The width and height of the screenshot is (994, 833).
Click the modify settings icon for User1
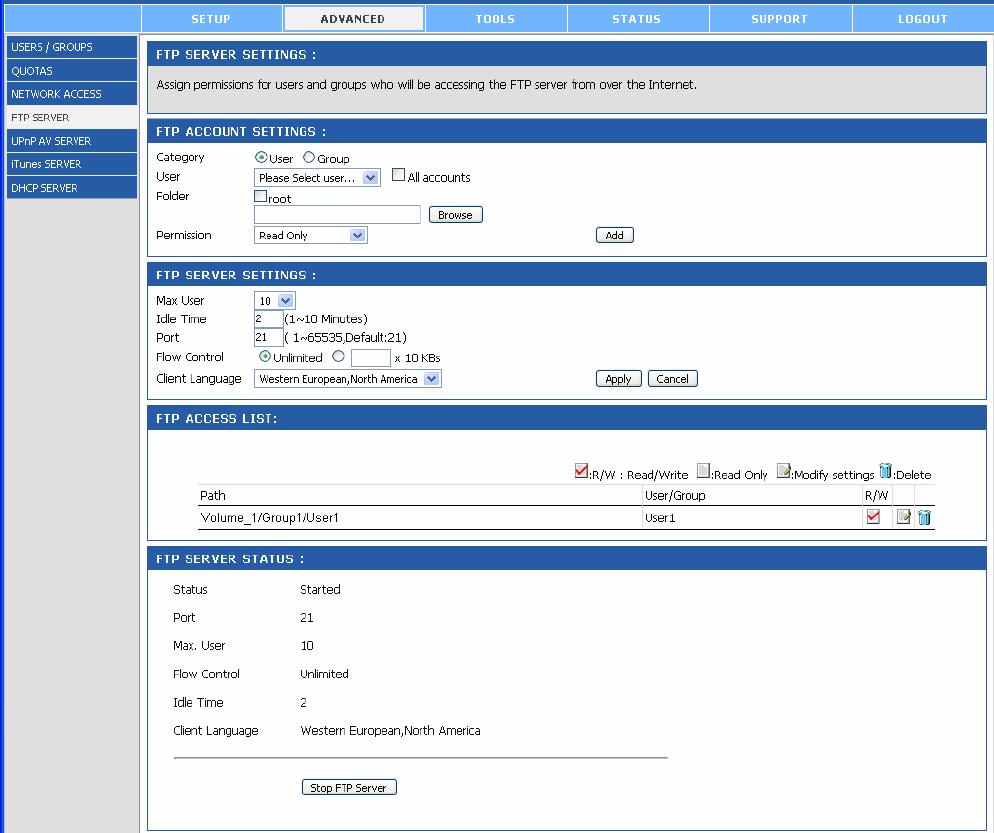point(903,517)
